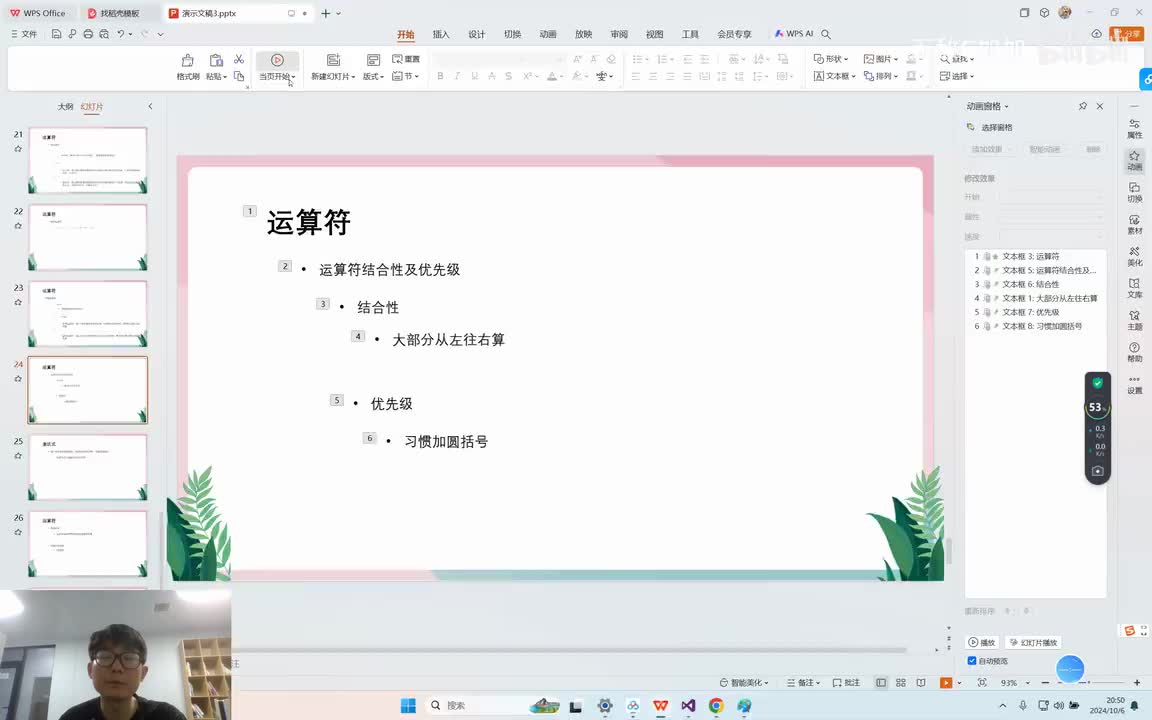Screen dimensions: 1152x720
Task: Select animation entry 文本框 6: 结合性
Action: 1035,284
